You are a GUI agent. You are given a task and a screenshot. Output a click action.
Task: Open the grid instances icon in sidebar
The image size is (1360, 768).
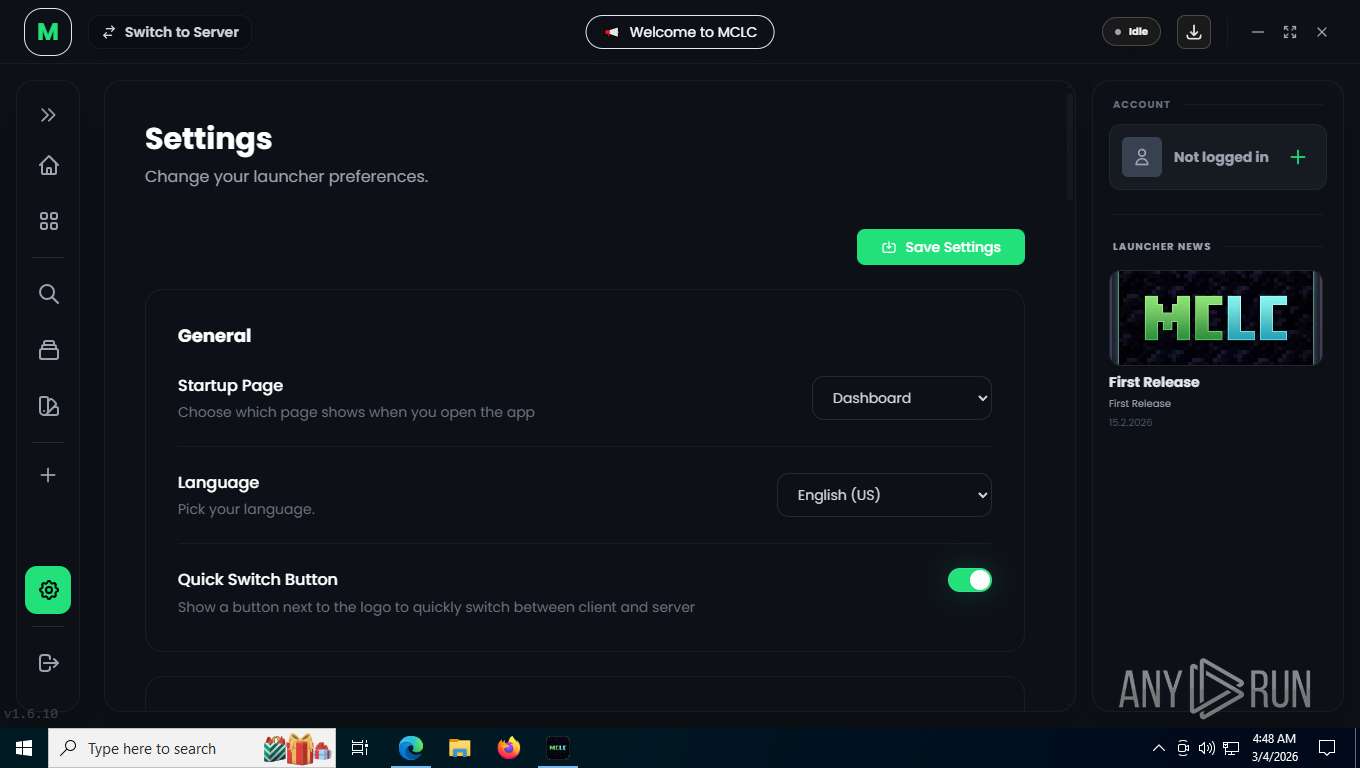point(48,221)
